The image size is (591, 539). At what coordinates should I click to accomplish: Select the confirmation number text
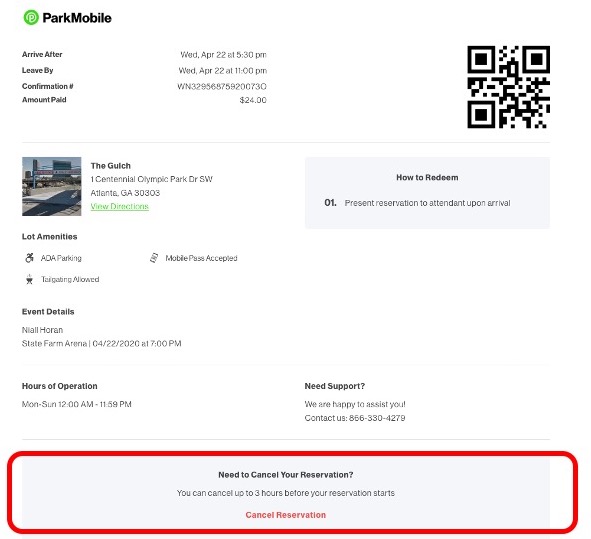point(222,86)
